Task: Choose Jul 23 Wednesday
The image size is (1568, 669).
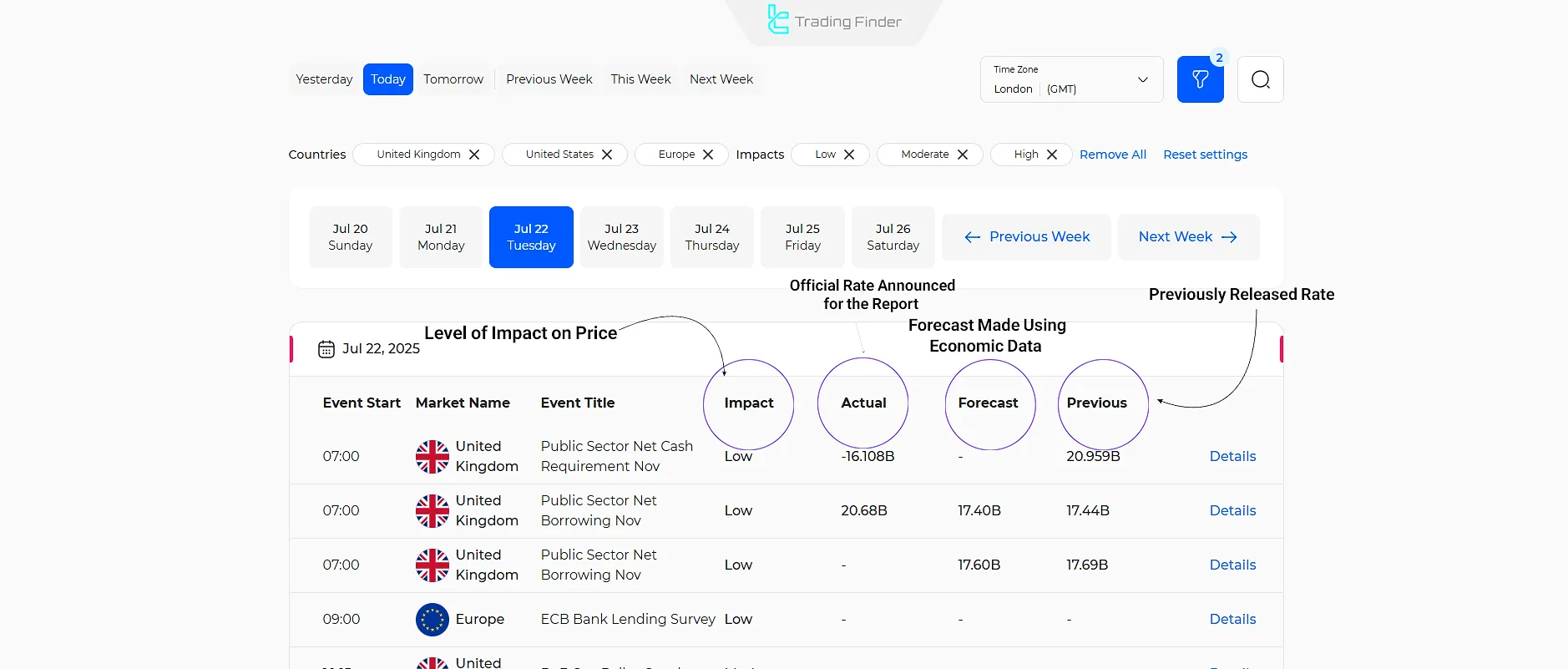Action: pyautogui.click(x=622, y=237)
